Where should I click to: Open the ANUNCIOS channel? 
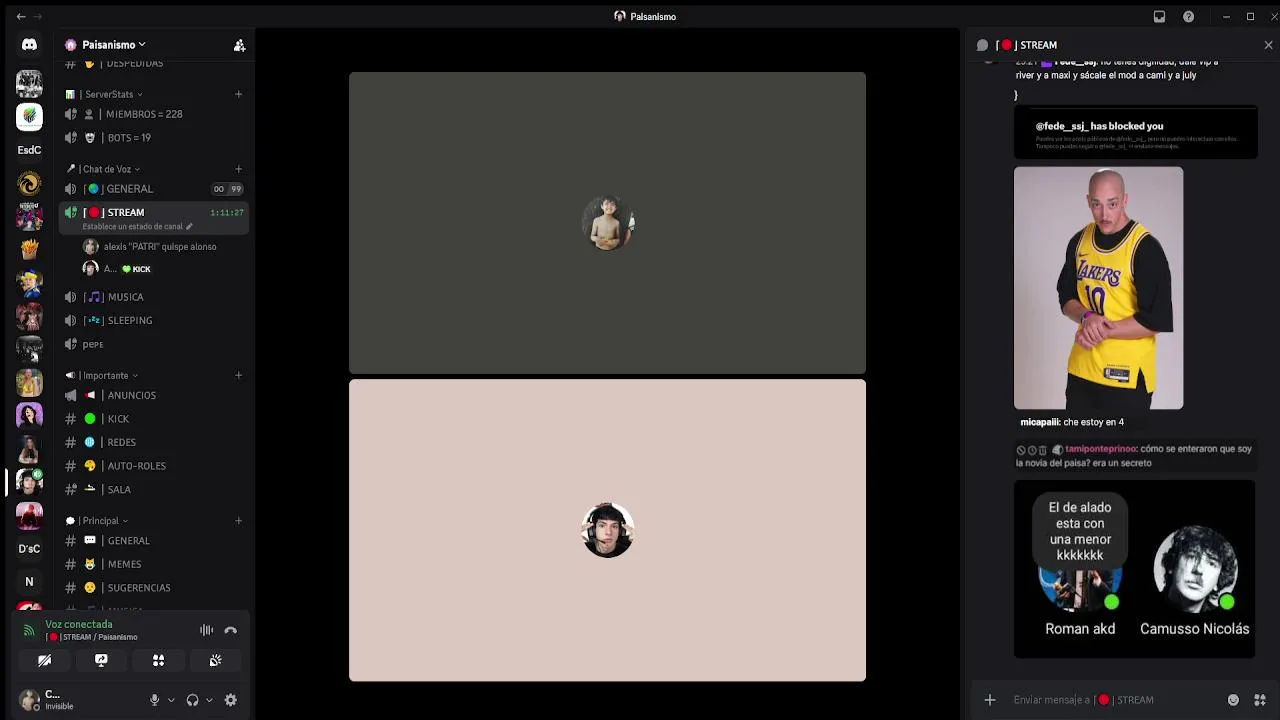[153, 395]
